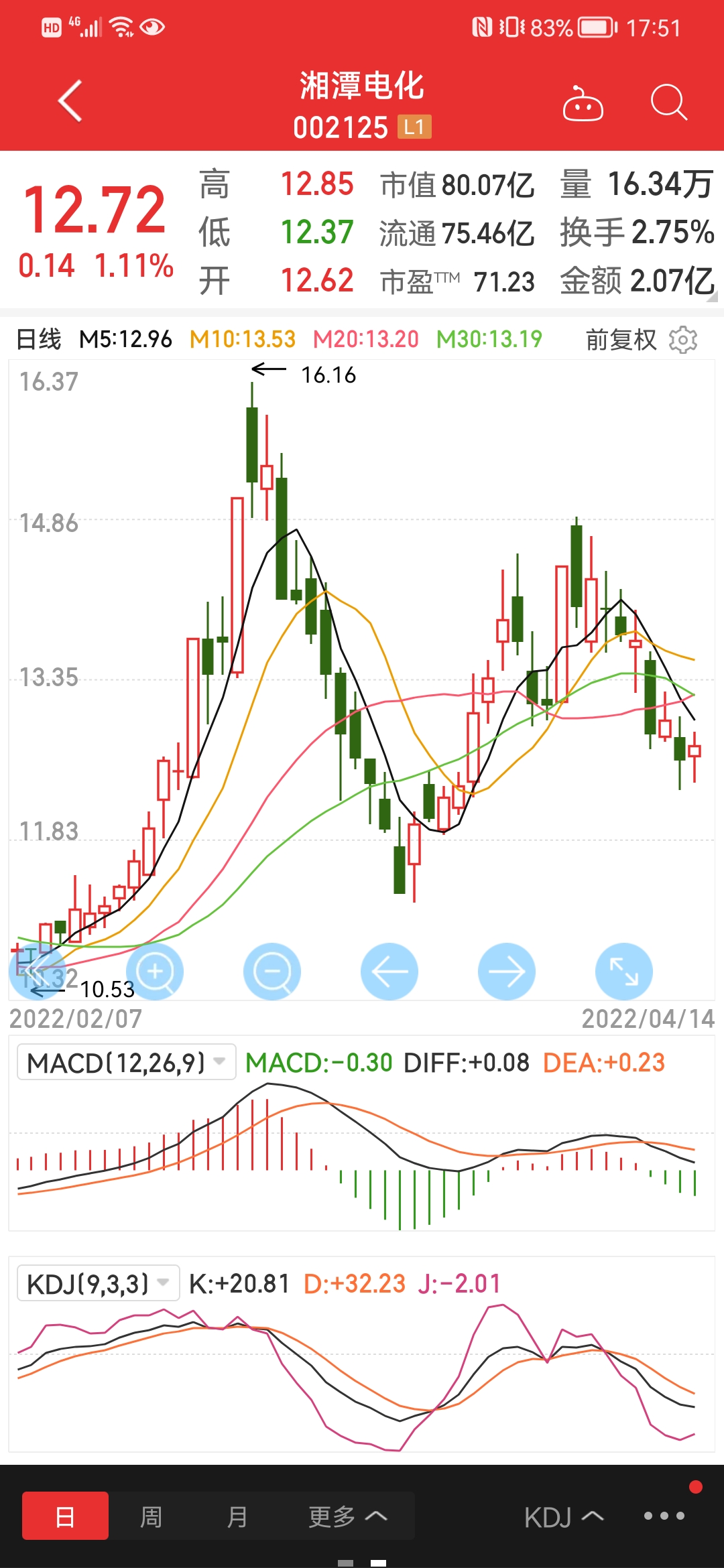Tap the 16.37 price axis label

coord(48,382)
